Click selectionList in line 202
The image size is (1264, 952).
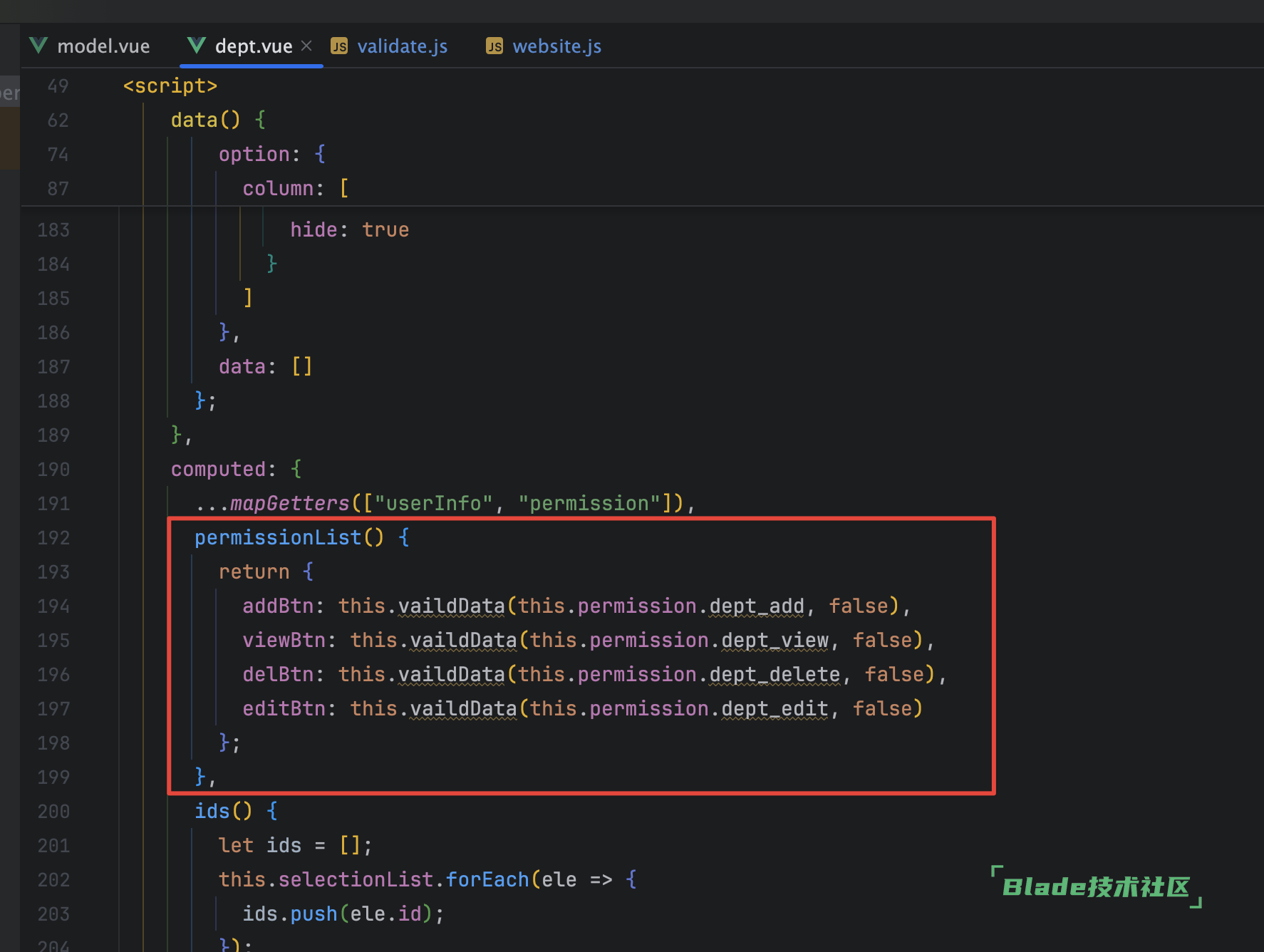tap(356, 879)
